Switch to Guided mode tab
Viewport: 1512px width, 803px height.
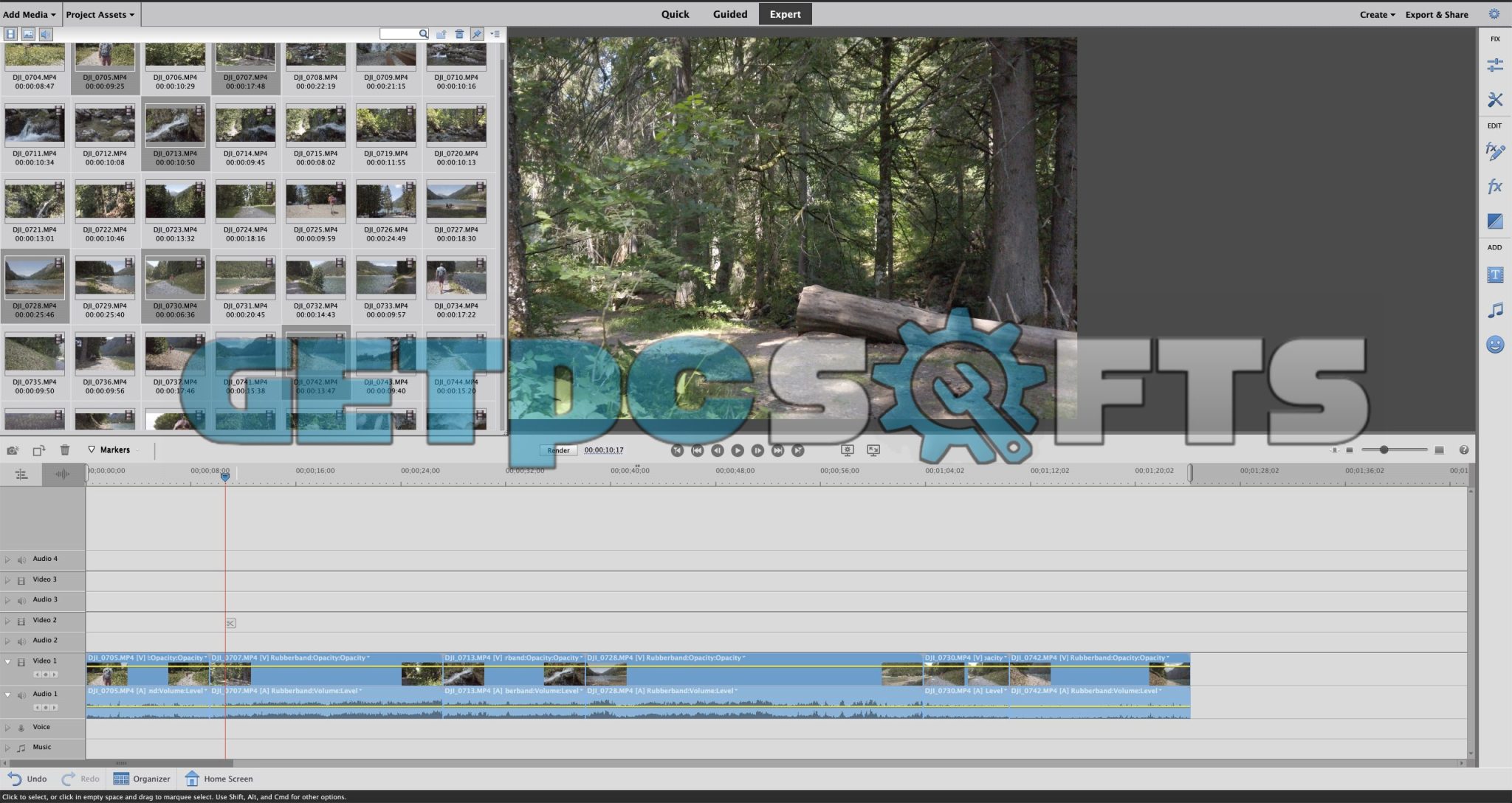click(729, 14)
